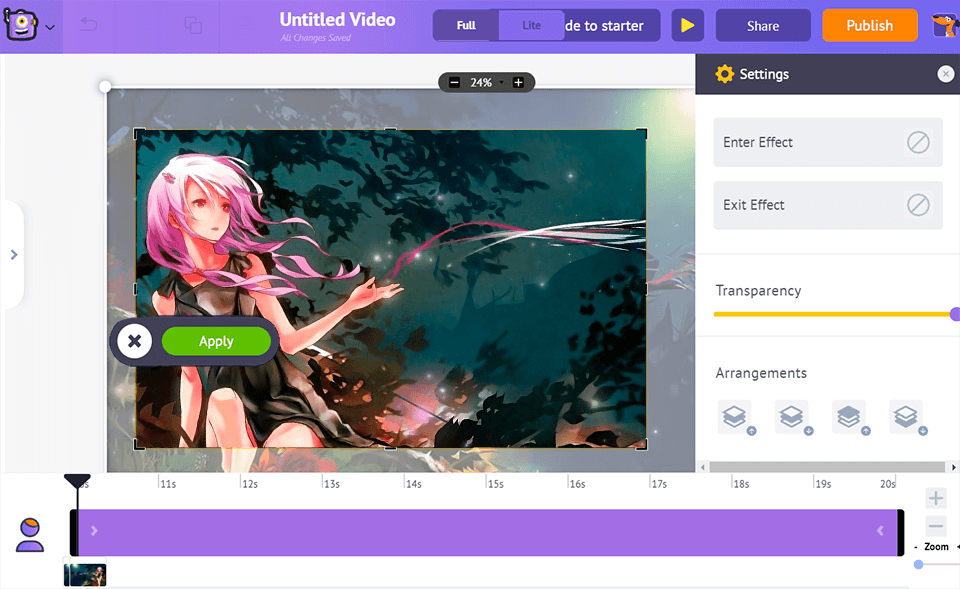Open the Enter Effect option

(x=828, y=142)
